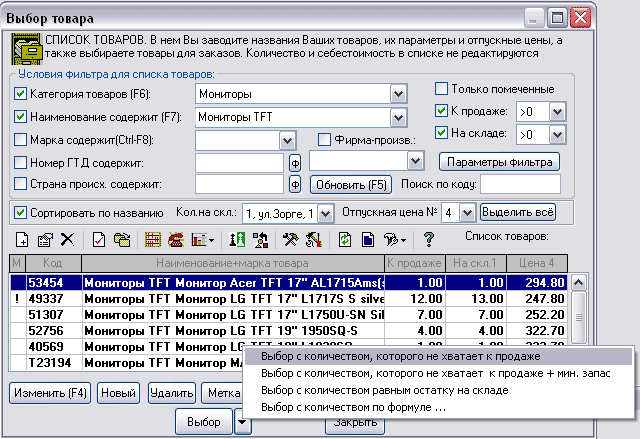
Task: Enable Марка содержит (Ctrl-F8) checkbox
Action: pos(20,140)
